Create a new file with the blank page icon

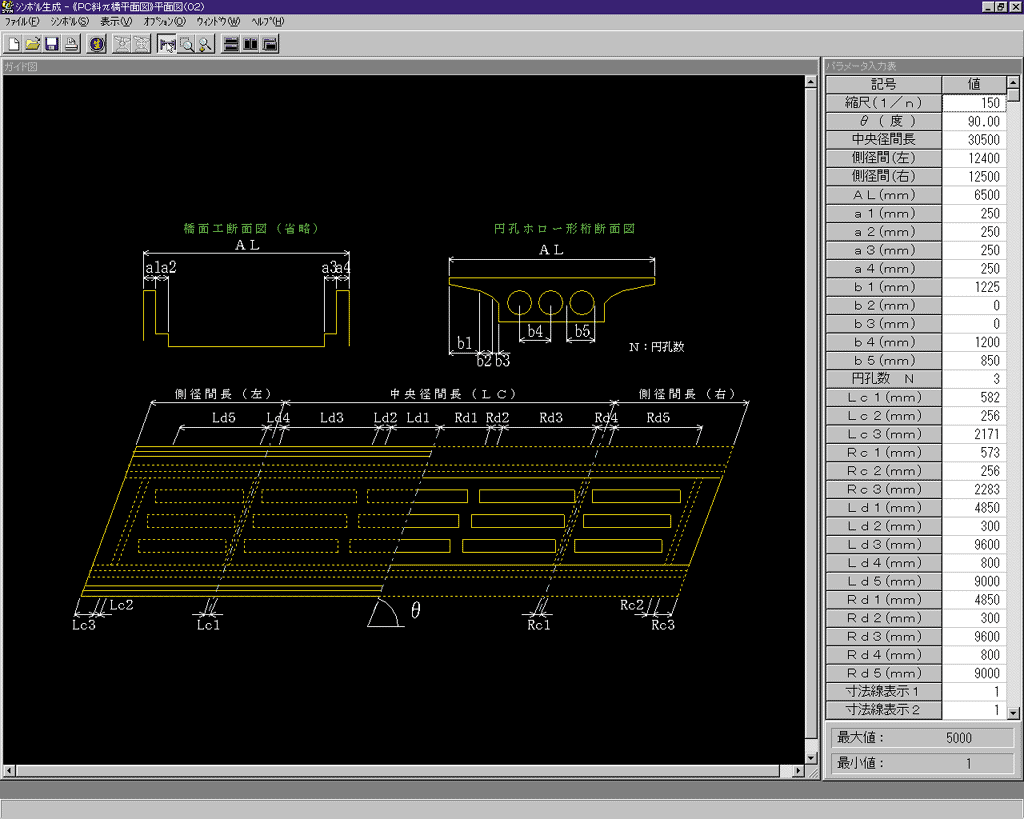[x=13, y=44]
